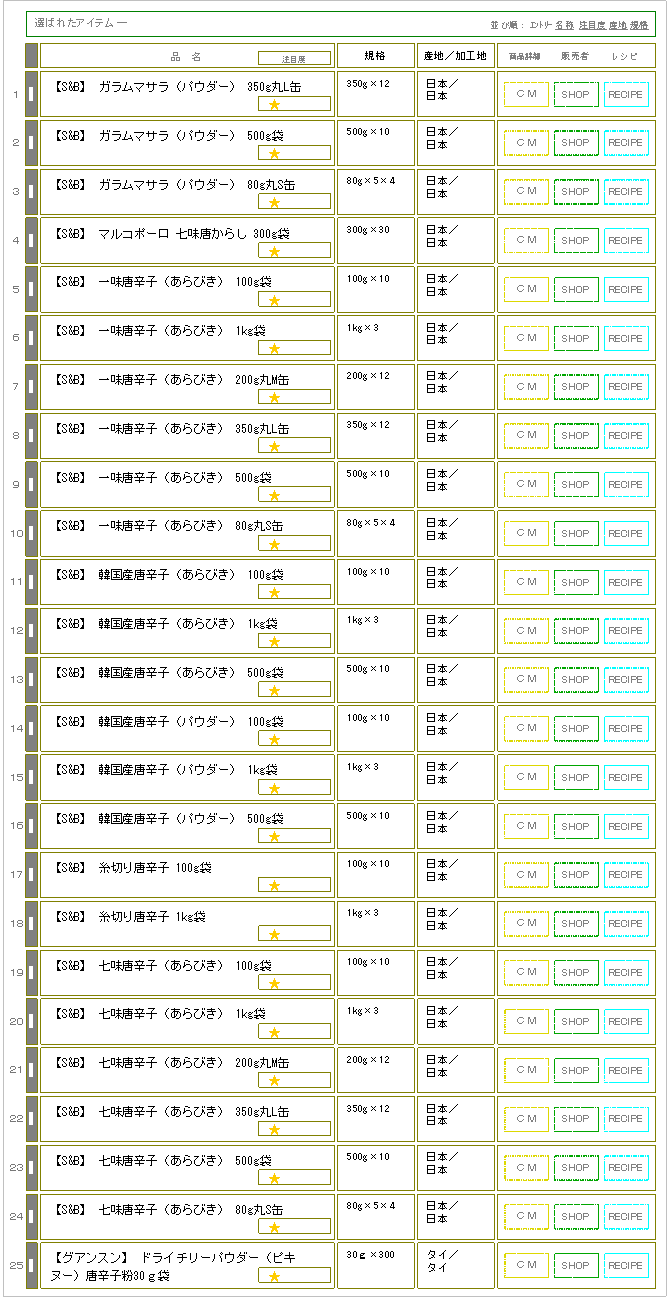Click star for 一味唐辛子（あらびき）100g袋
668x1299 pixels.
274,300
